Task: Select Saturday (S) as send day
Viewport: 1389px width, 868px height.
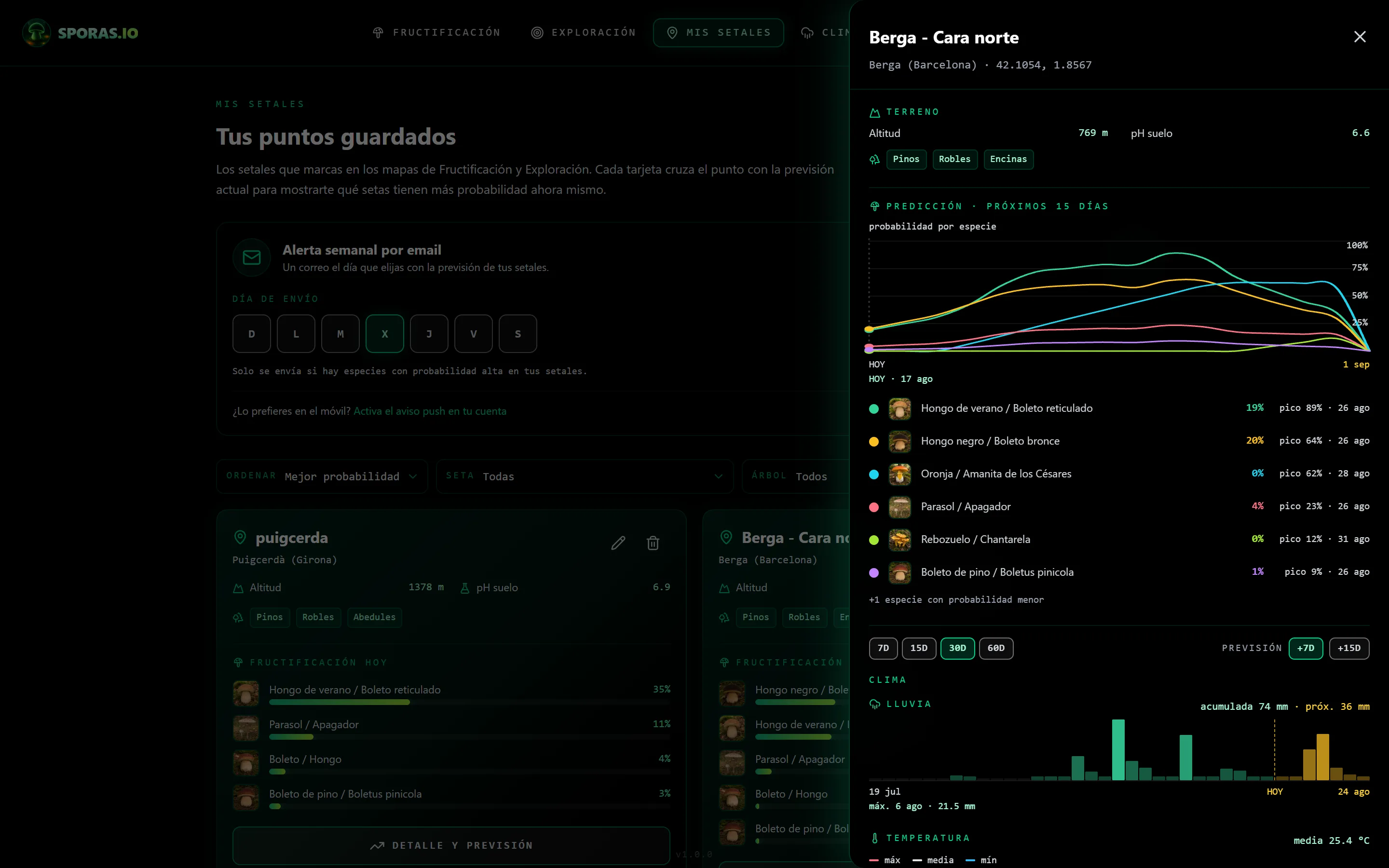Action: pyautogui.click(x=517, y=334)
